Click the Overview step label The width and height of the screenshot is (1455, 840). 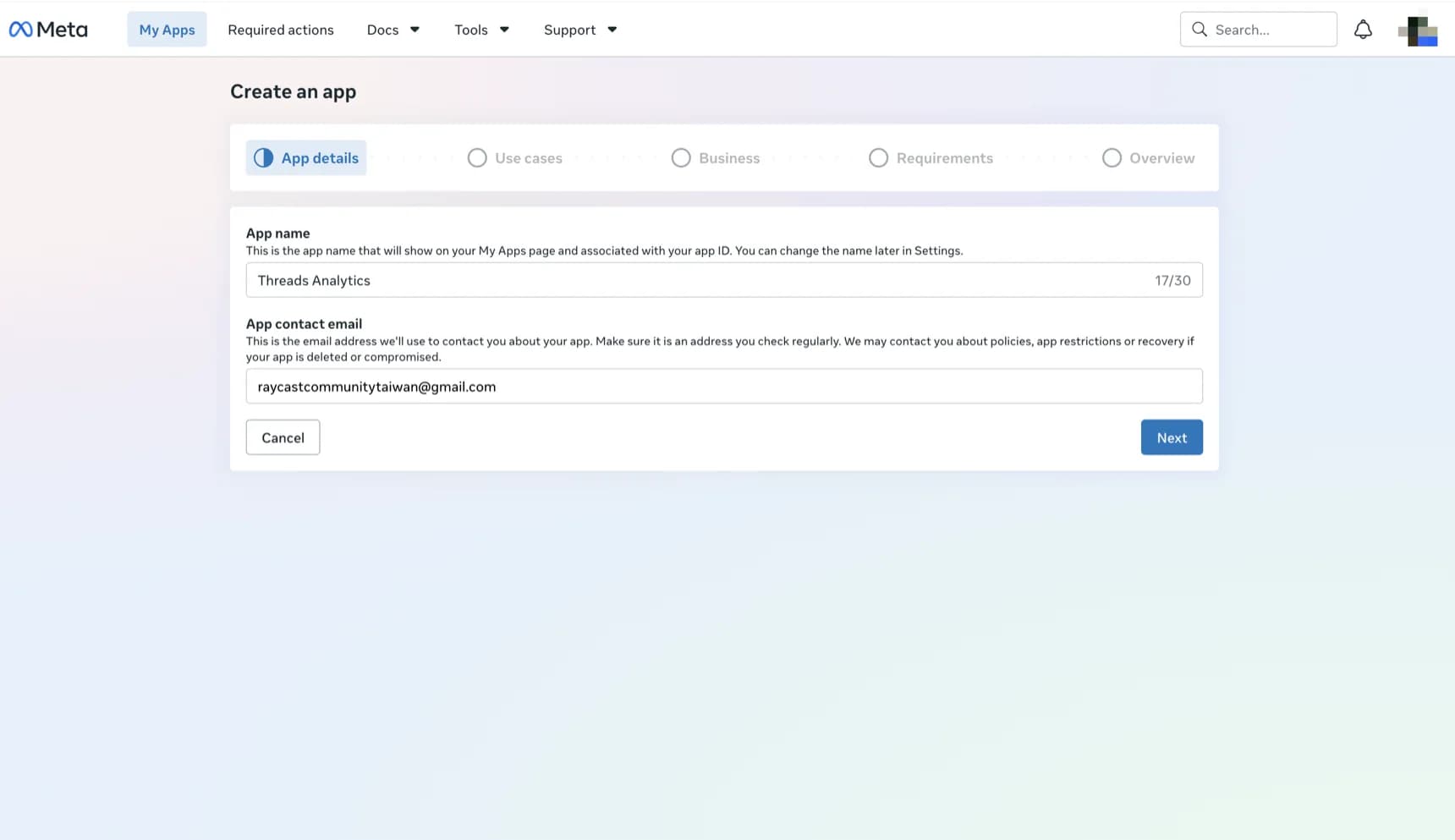tap(1162, 158)
